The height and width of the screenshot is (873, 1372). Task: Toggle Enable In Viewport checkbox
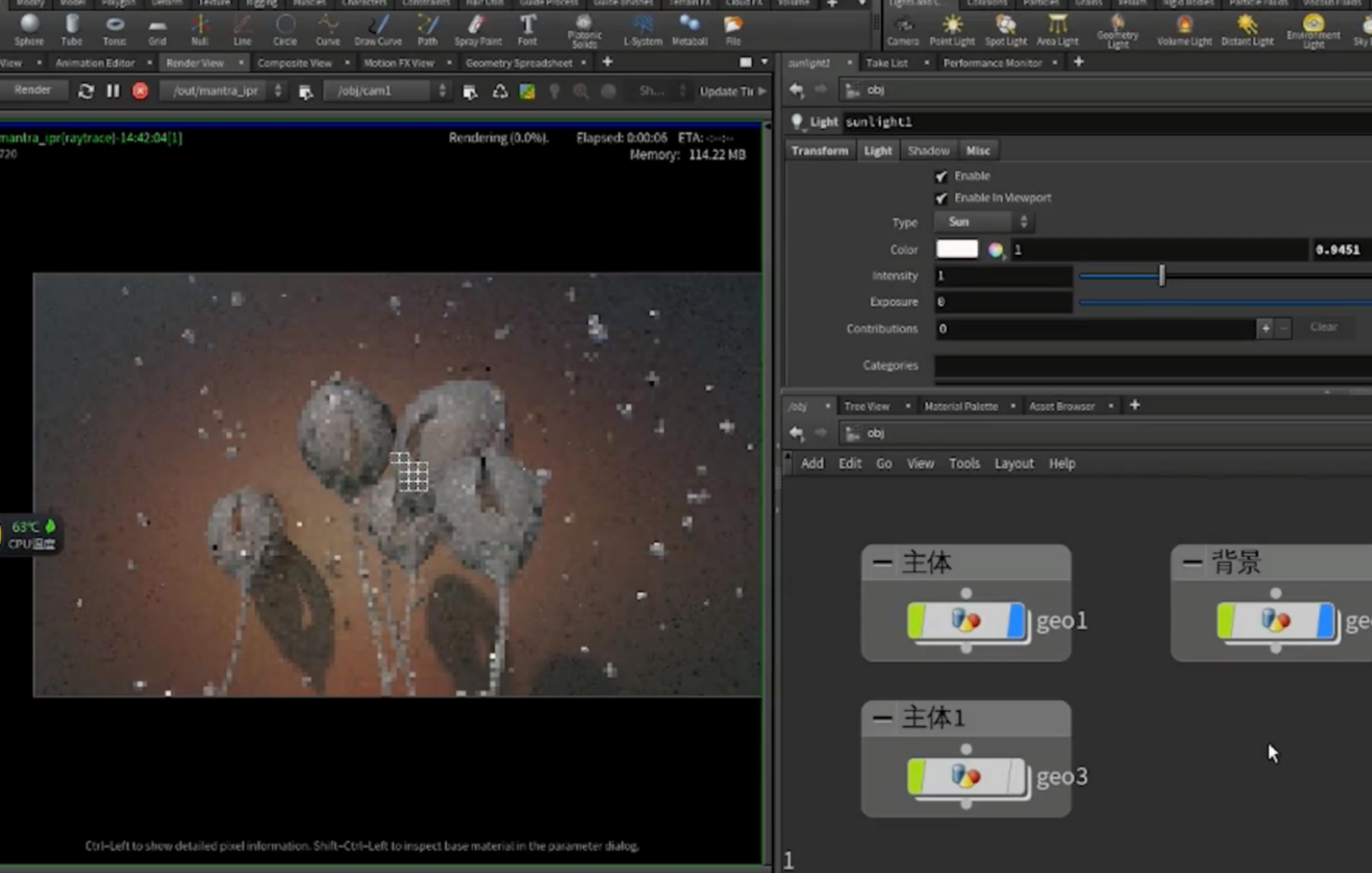click(942, 198)
